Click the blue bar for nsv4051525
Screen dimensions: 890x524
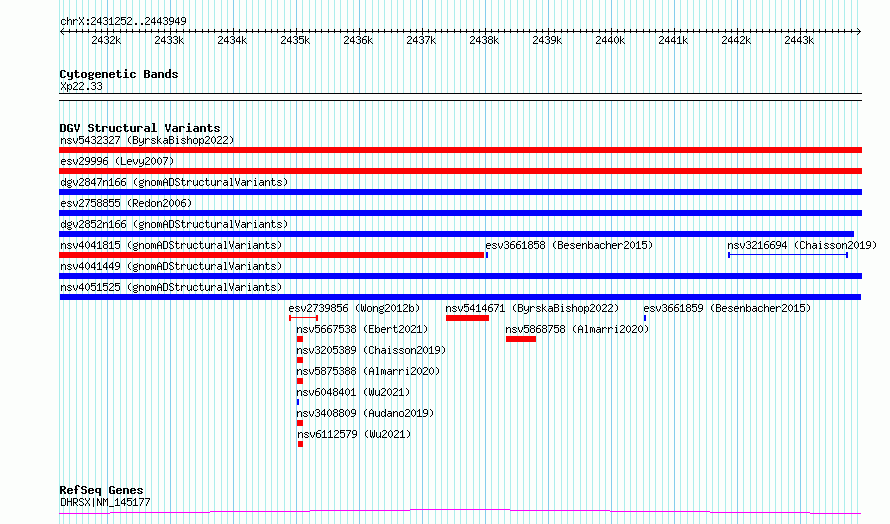point(460,297)
